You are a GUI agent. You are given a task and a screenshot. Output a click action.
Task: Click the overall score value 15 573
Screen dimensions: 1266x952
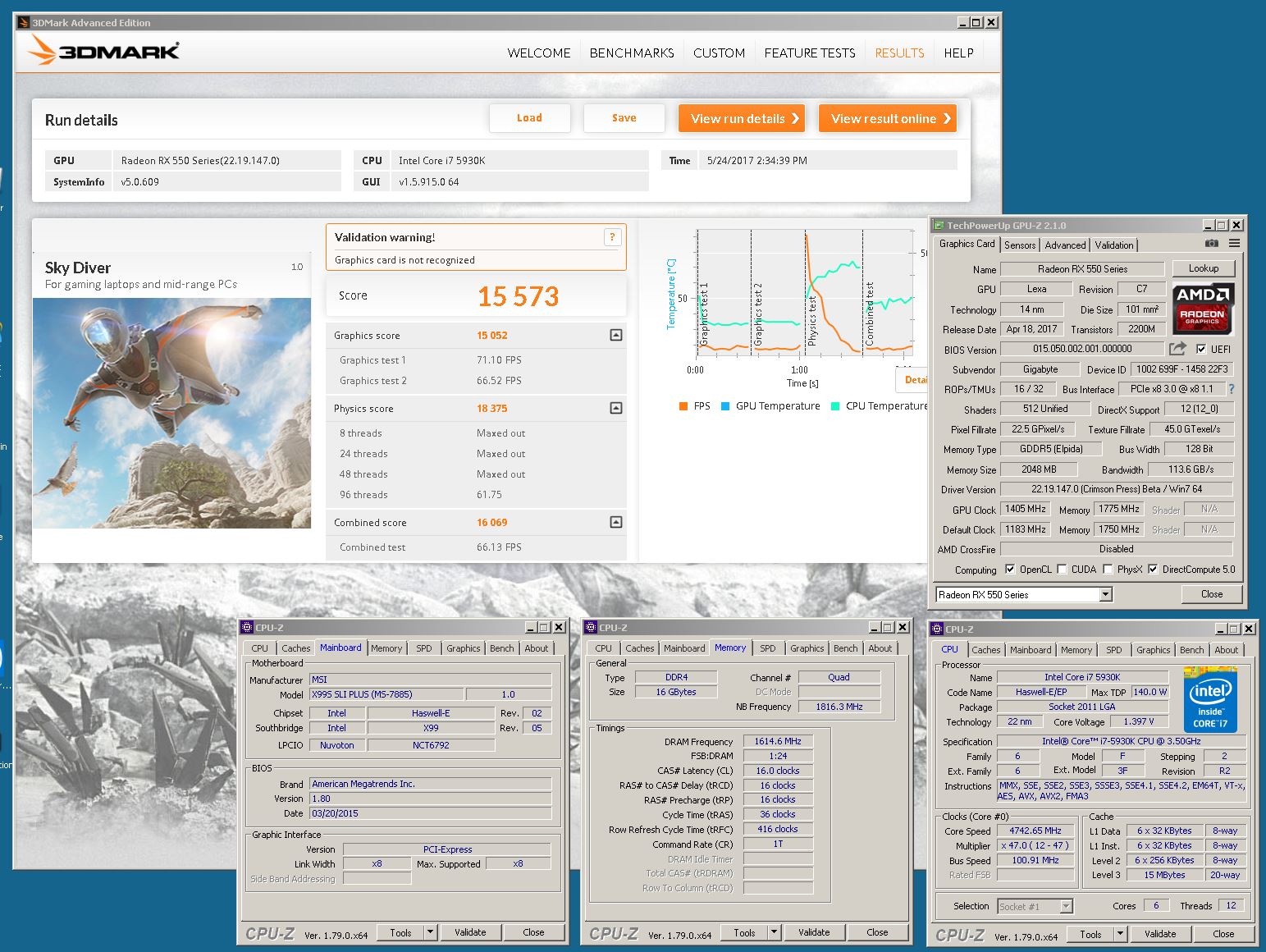click(519, 296)
